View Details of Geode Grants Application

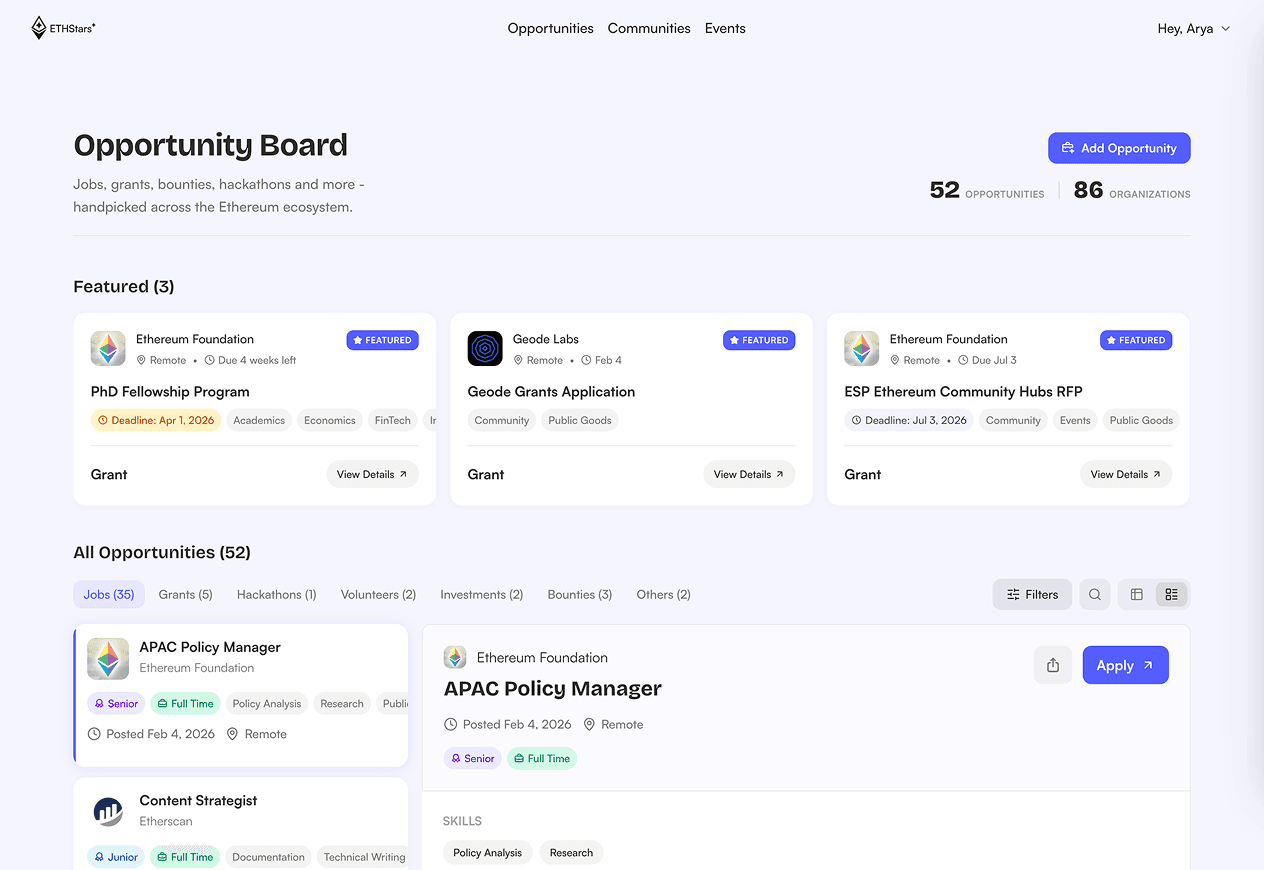tap(749, 474)
